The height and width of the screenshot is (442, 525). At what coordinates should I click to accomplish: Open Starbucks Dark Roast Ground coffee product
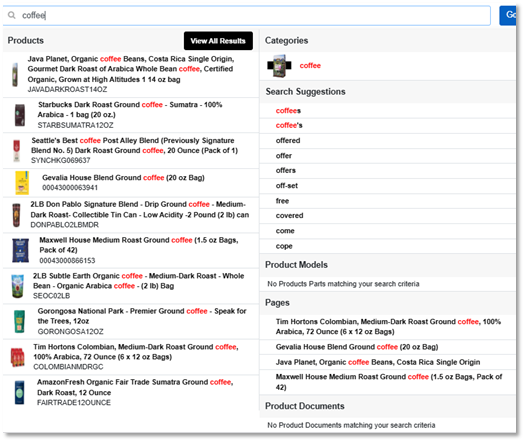130,109
